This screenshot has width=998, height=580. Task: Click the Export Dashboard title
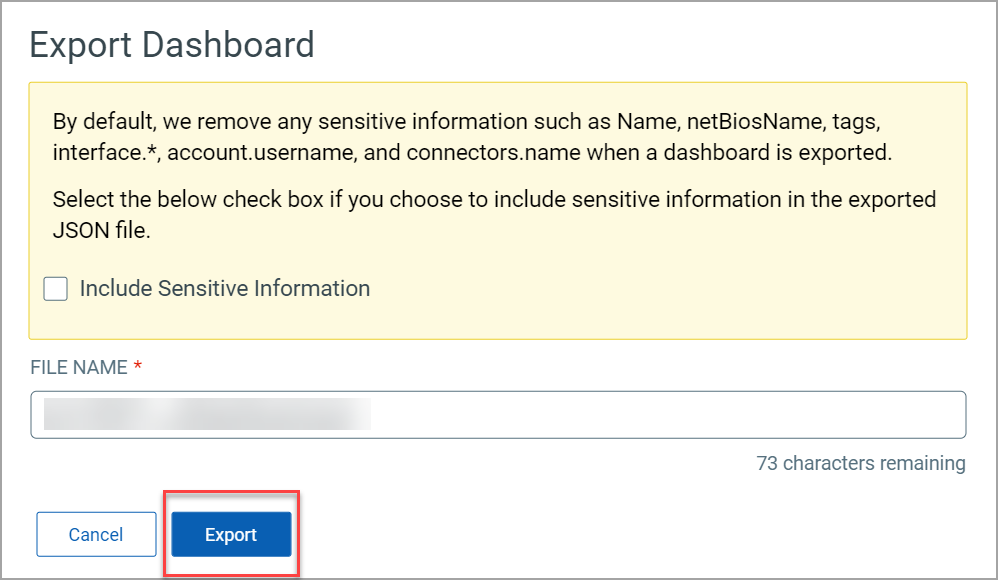pyautogui.click(x=172, y=44)
